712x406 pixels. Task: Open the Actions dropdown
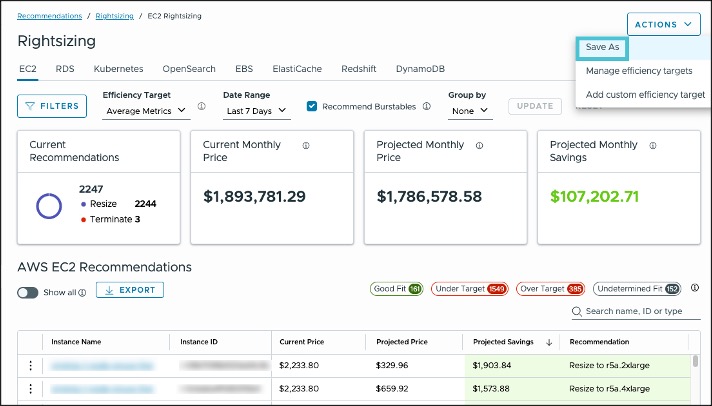pyautogui.click(x=664, y=25)
